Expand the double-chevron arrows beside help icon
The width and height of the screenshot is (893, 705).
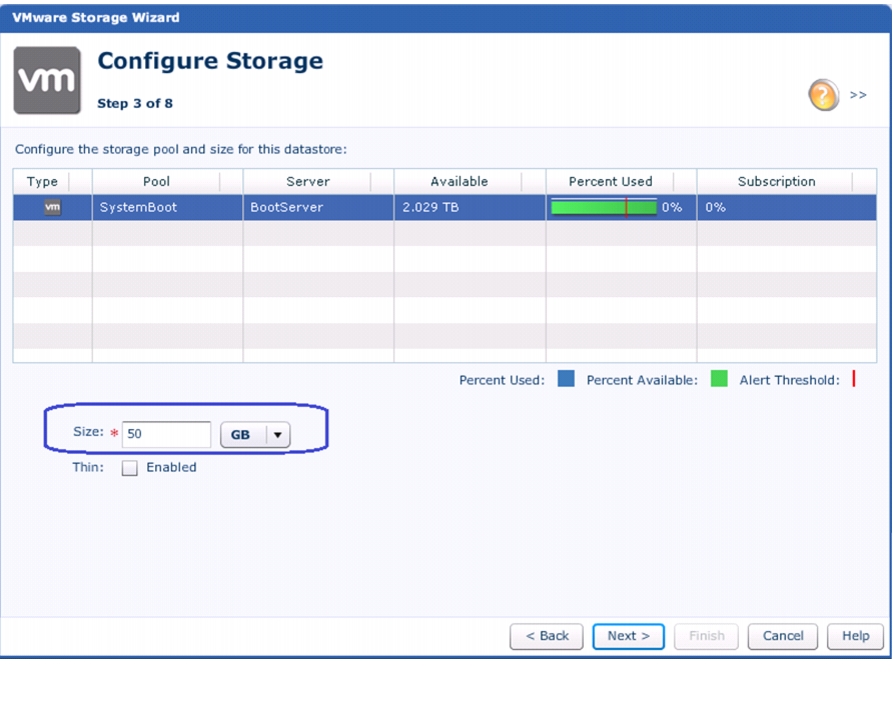coord(858,95)
